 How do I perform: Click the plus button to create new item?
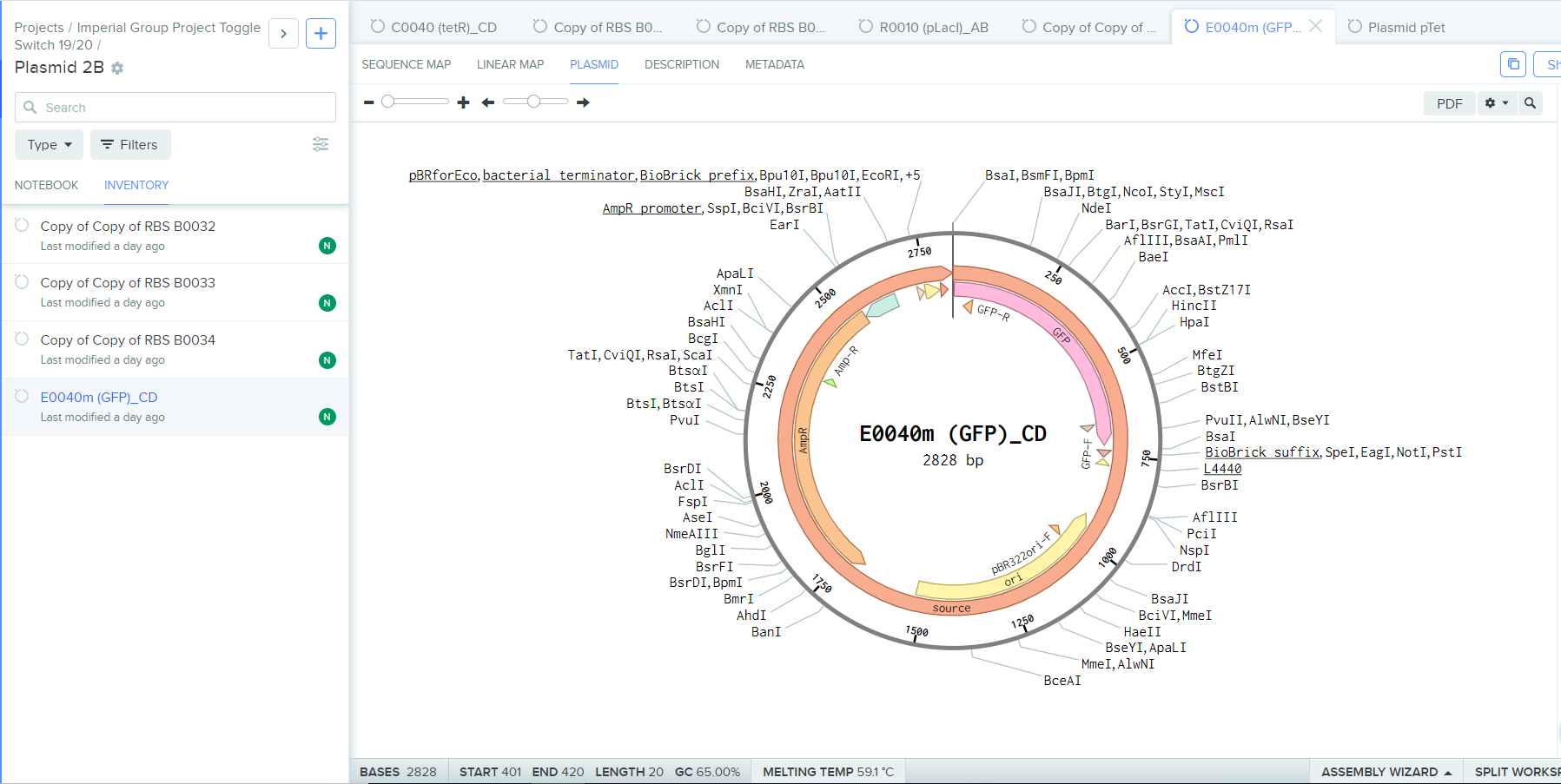[x=321, y=34]
